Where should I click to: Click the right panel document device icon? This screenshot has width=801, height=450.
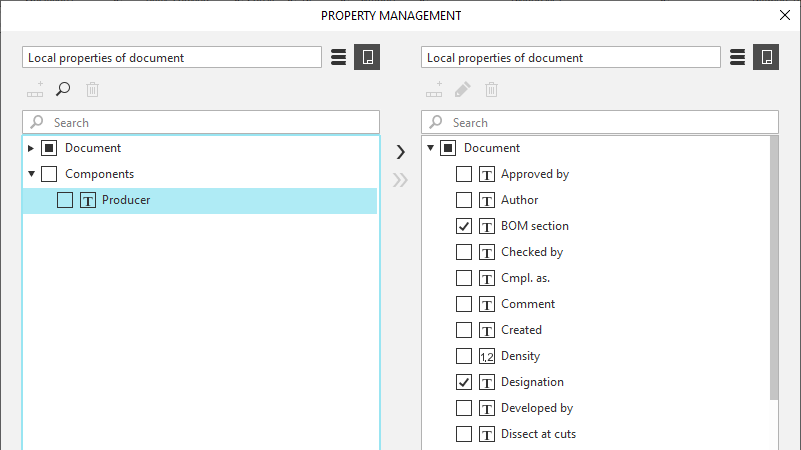pos(766,57)
